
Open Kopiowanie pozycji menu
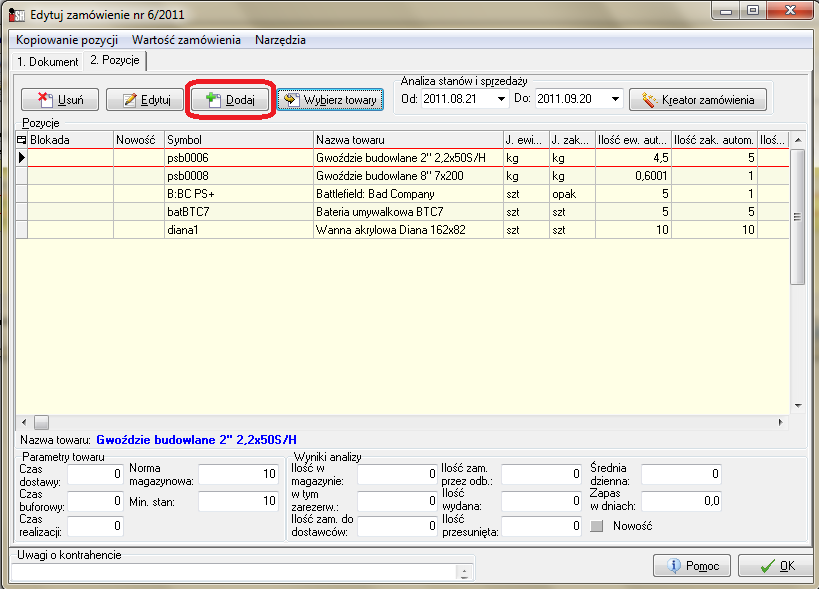point(67,40)
